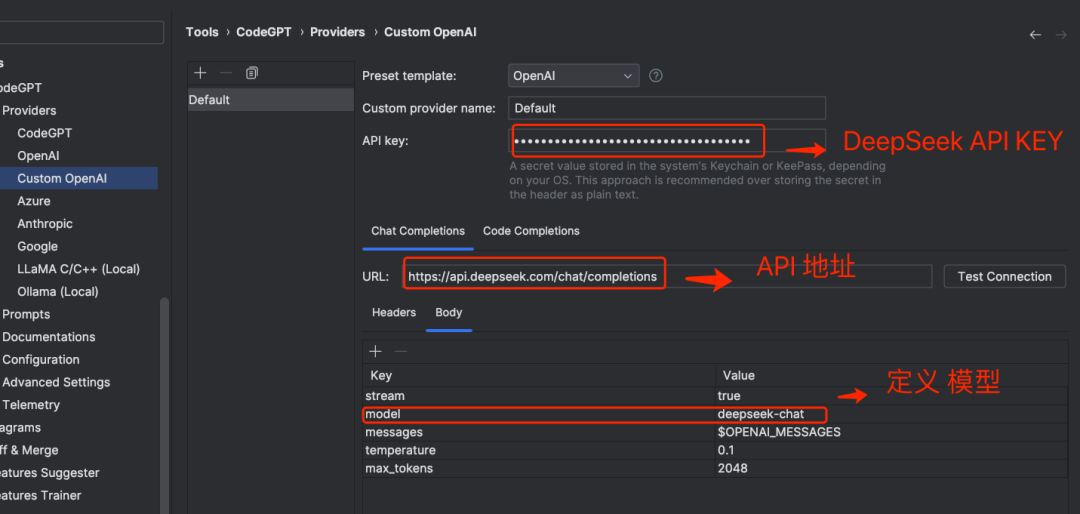
Task: Remove selected provider with minus icon
Action: click(226, 73)
